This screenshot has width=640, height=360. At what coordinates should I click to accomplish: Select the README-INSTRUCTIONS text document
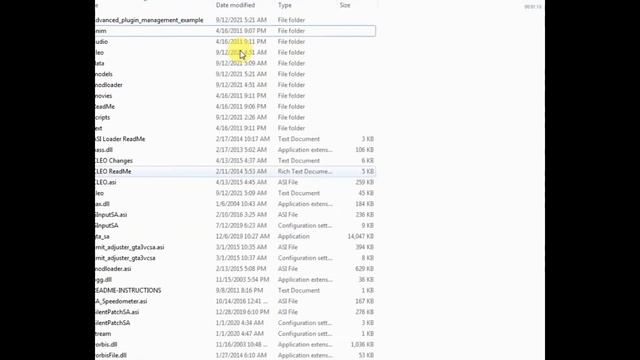pyautogui.click(x=235, y=291)
